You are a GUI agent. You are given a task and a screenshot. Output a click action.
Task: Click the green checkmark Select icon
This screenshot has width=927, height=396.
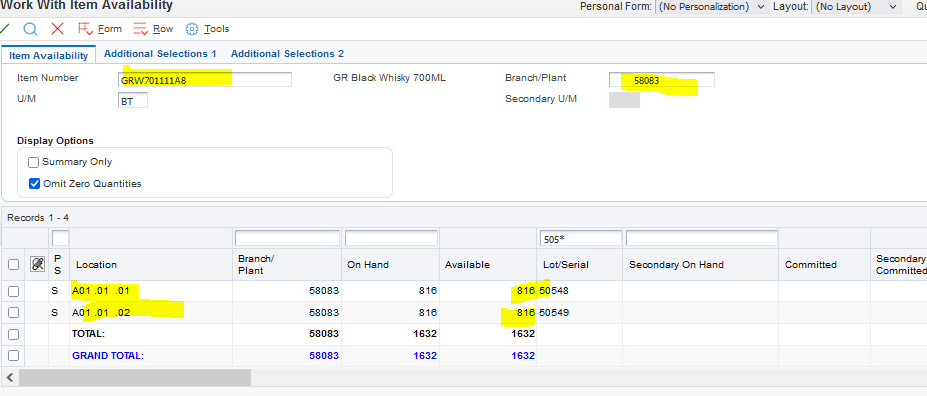(4, 28)
